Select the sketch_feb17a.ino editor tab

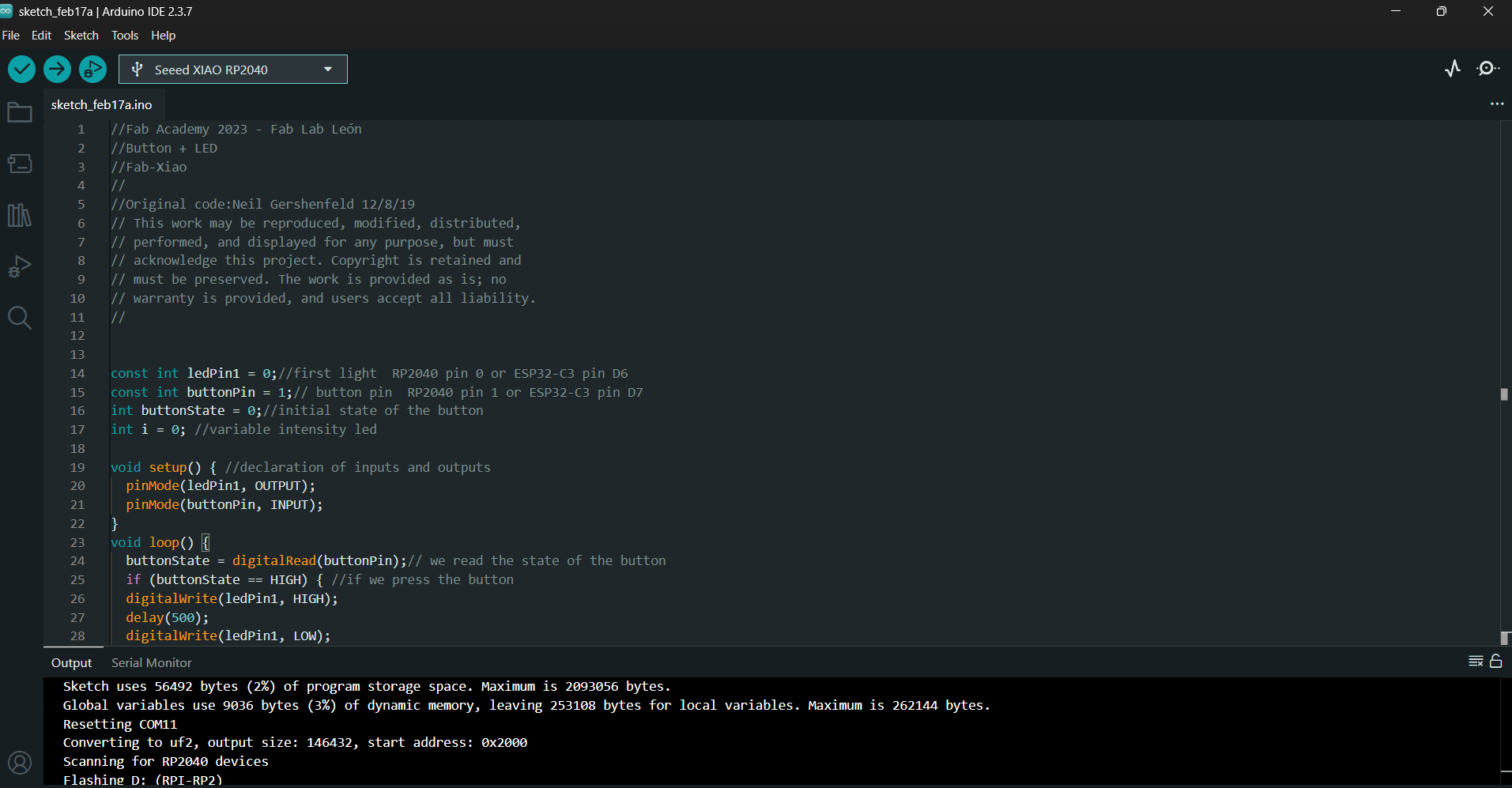click(x=101, y=105)
